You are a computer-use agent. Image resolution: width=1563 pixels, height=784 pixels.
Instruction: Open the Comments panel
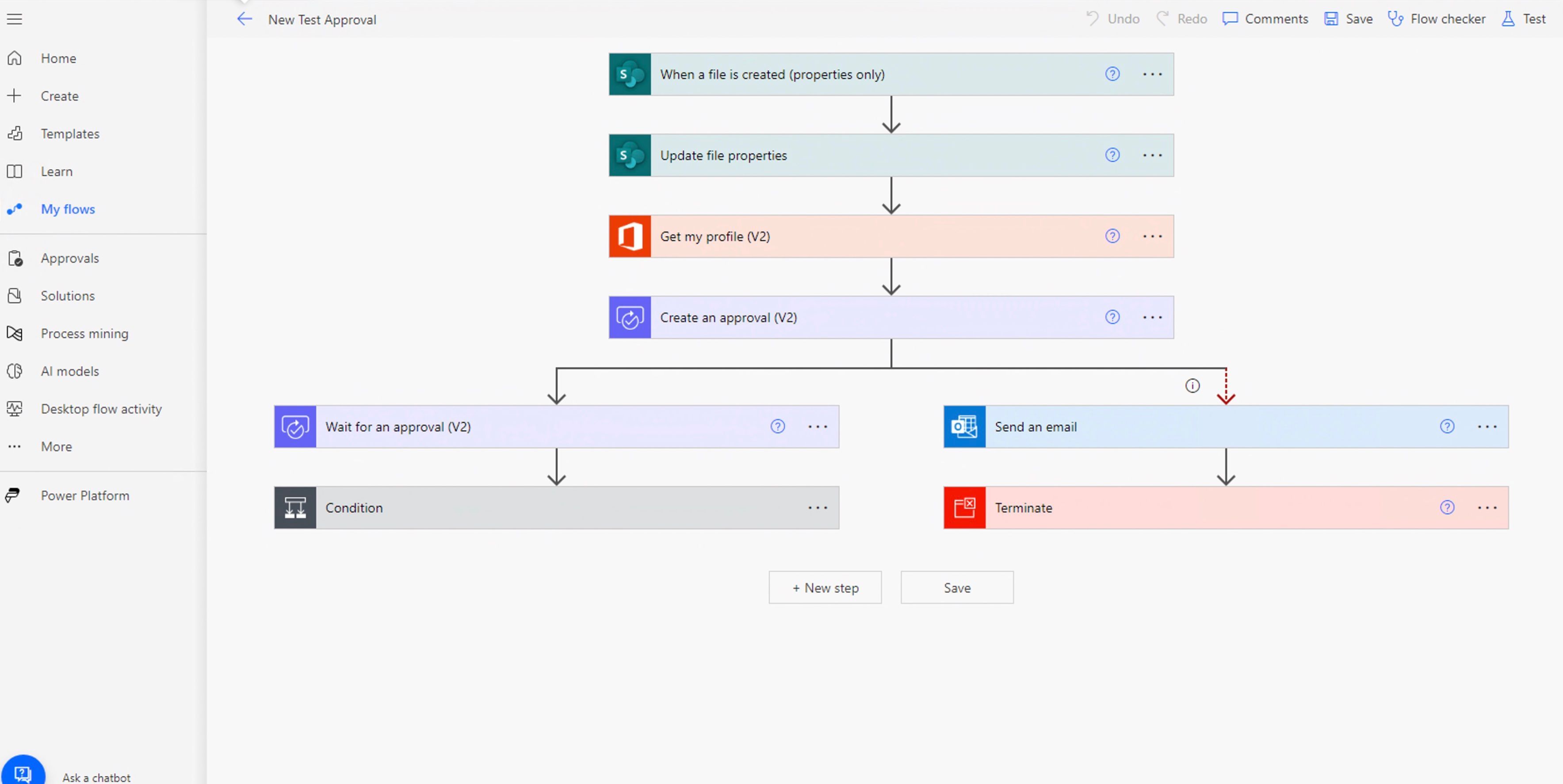pos(1265,19)
